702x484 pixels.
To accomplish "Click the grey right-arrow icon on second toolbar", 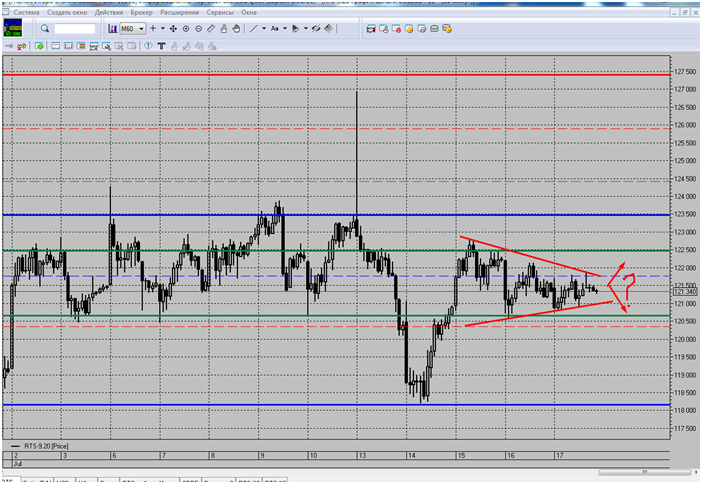I will [x=9, y=46].
